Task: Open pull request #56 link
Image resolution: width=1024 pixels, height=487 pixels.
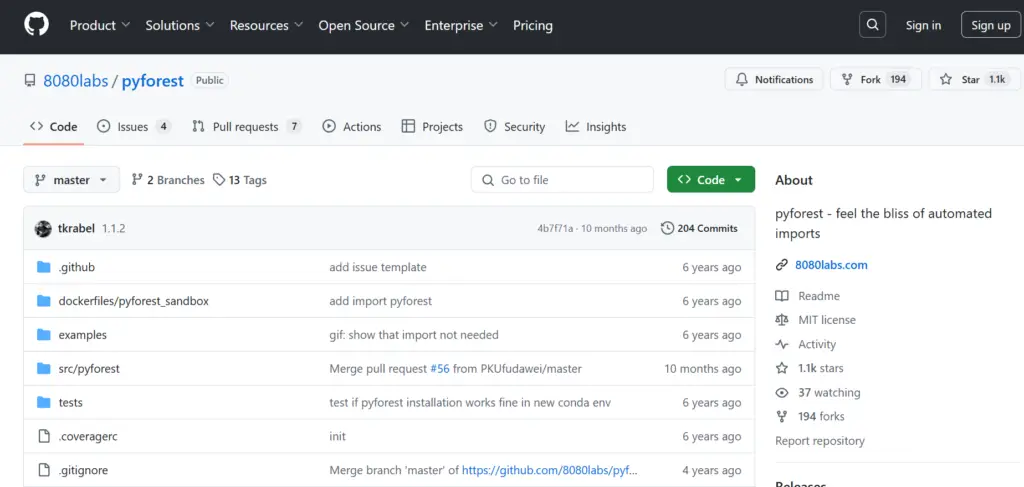Action: pyautogui.click(x=440, y=369)
